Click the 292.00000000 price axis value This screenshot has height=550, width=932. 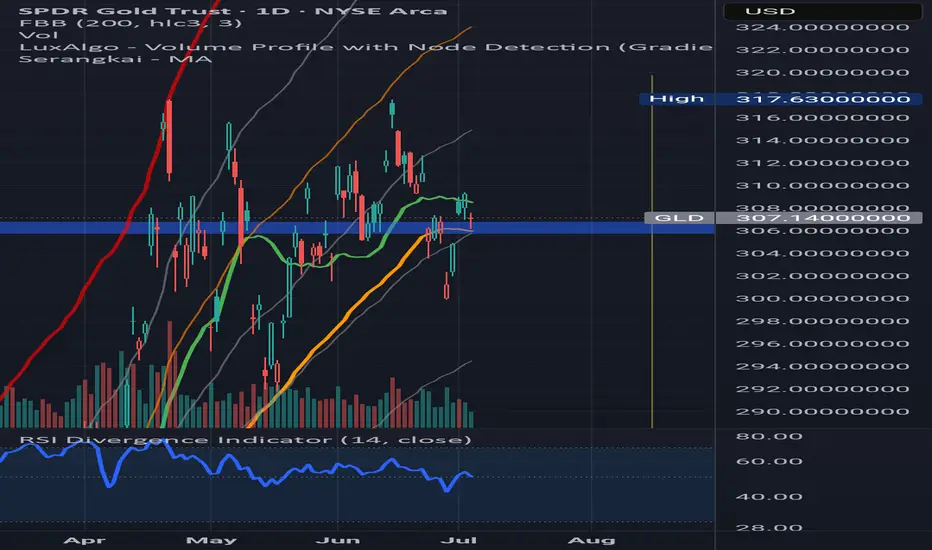pos(823,389)
